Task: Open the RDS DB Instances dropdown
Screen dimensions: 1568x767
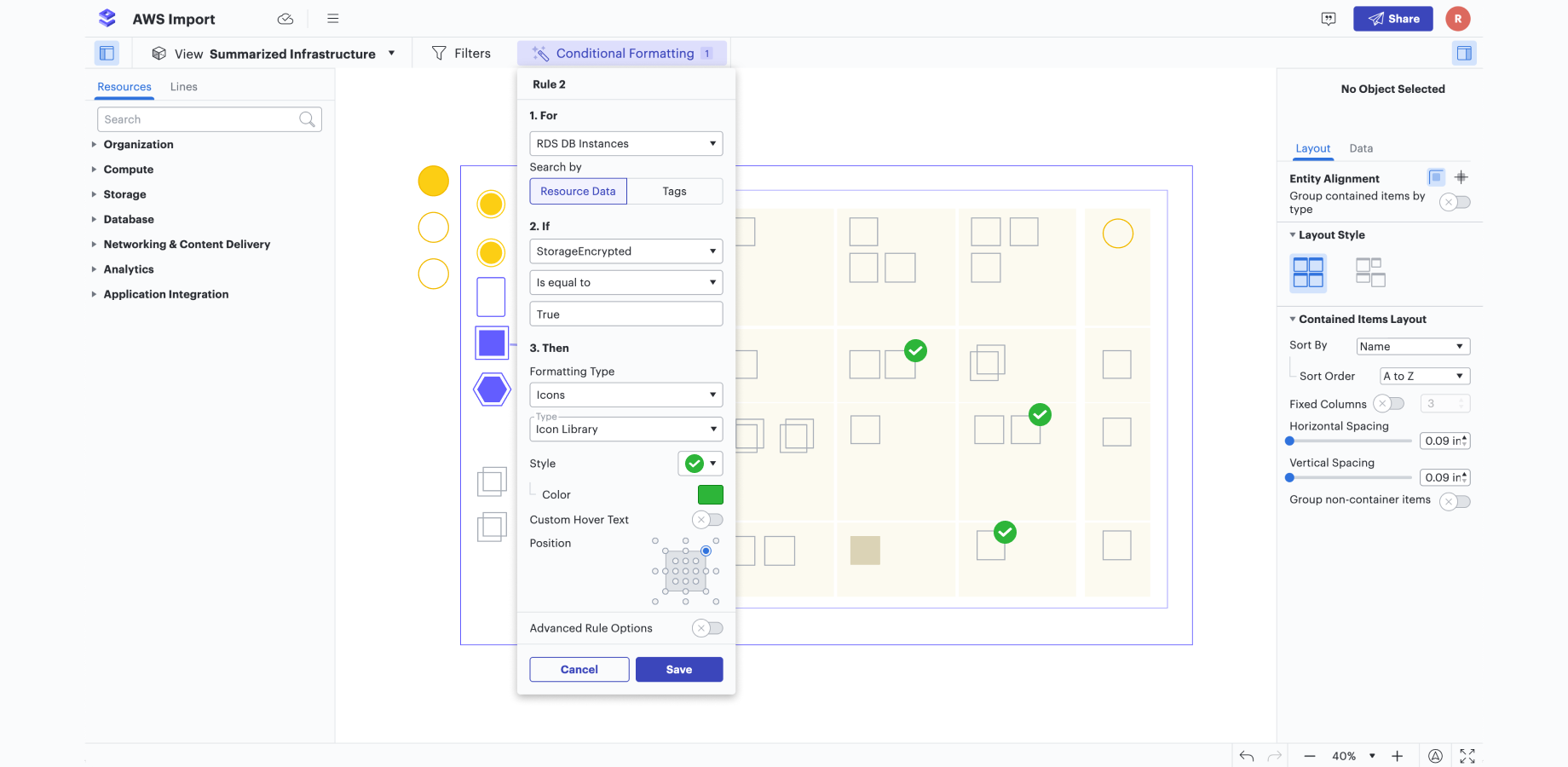Action: click(x=626, y=143)
